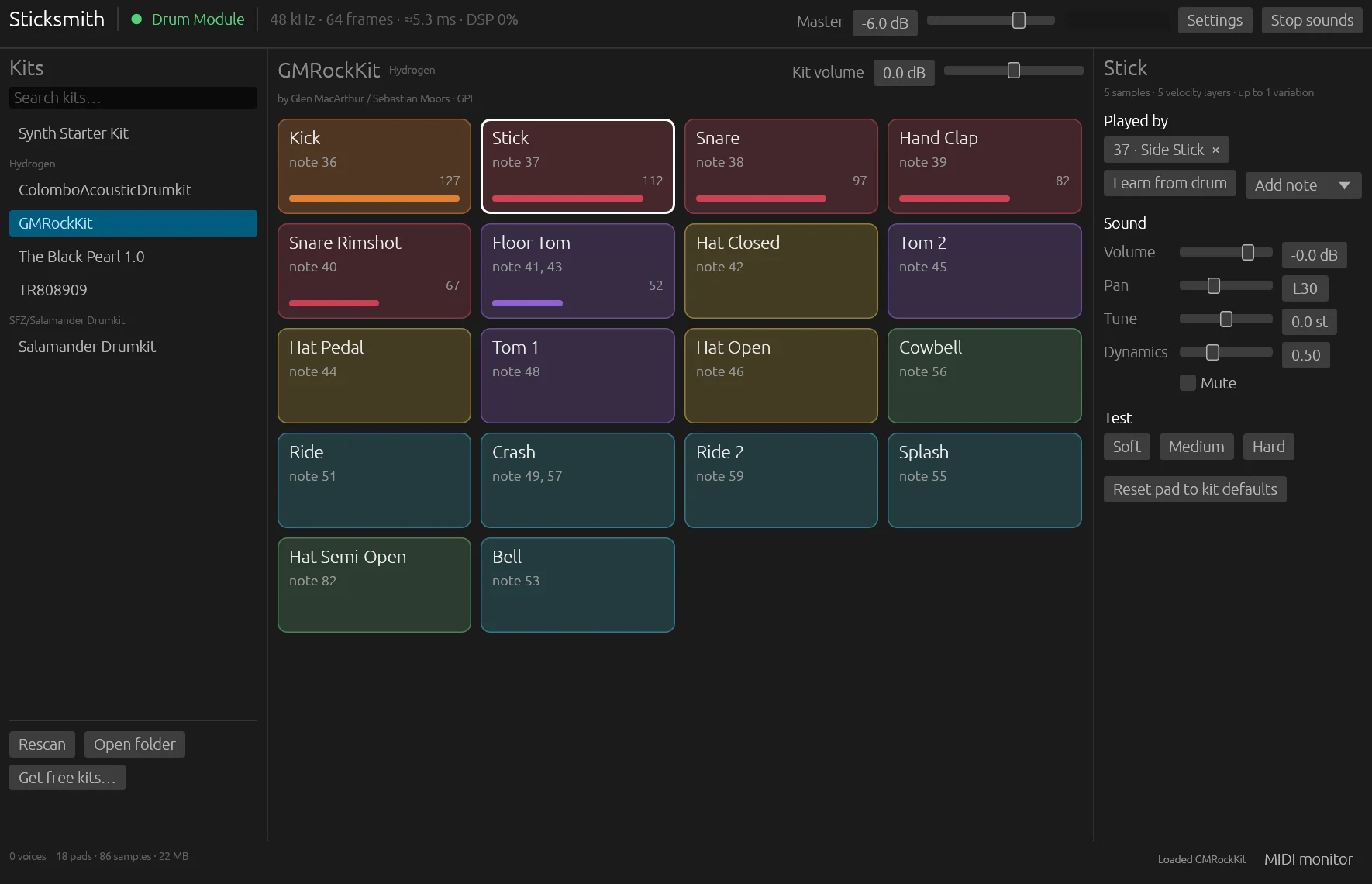Select the Stick pad

(x=577, y=166)
